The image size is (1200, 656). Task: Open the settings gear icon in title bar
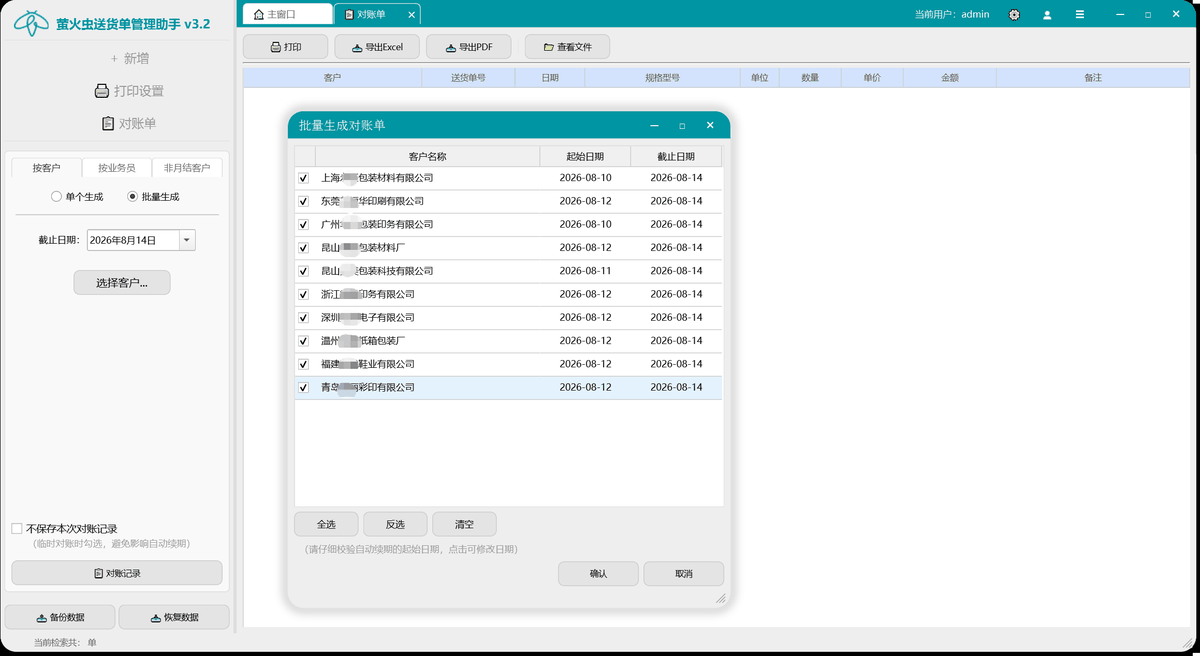(1015, 15)
